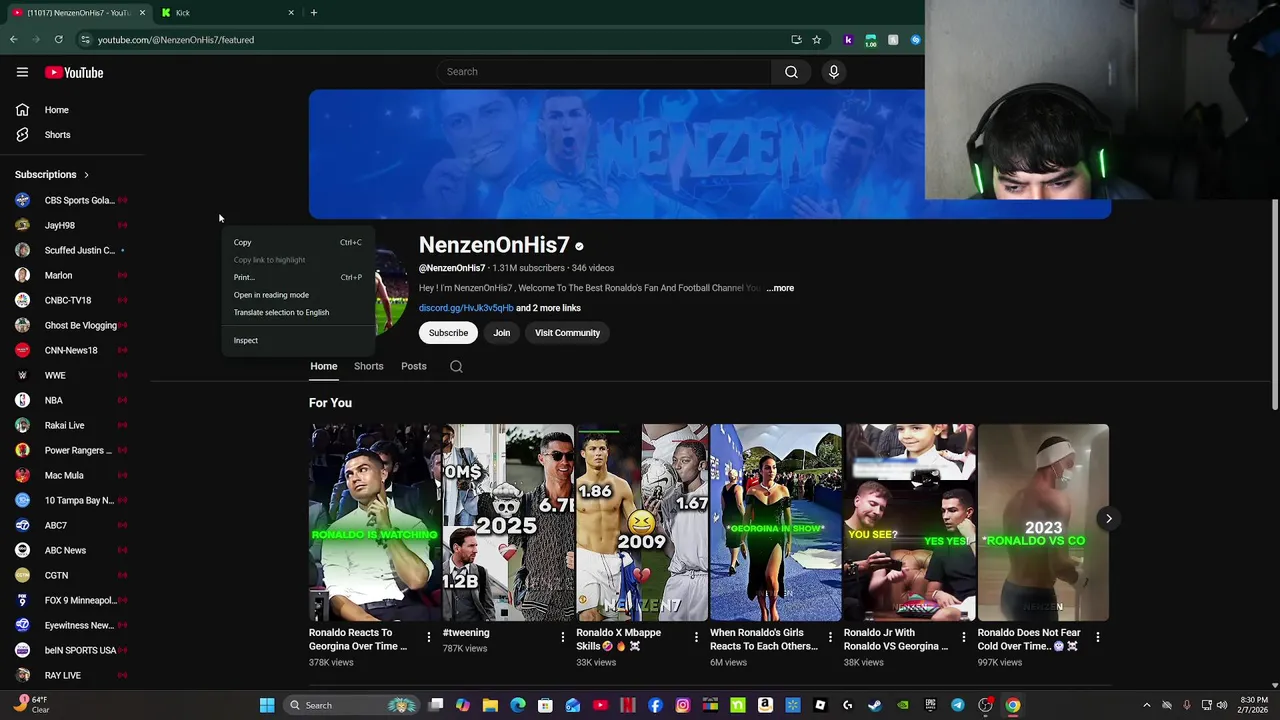Open options for Ronaldo Reacts To Georgina short
1280x720 pixels.
pyautogui.click(x=429, y=637)
